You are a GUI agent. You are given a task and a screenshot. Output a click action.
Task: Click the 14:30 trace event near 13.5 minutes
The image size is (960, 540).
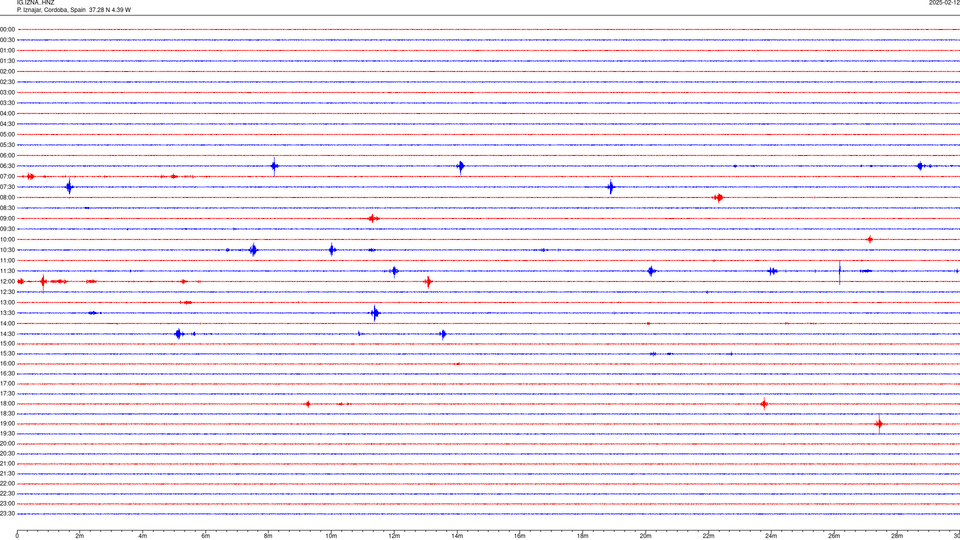pos(443,334)
